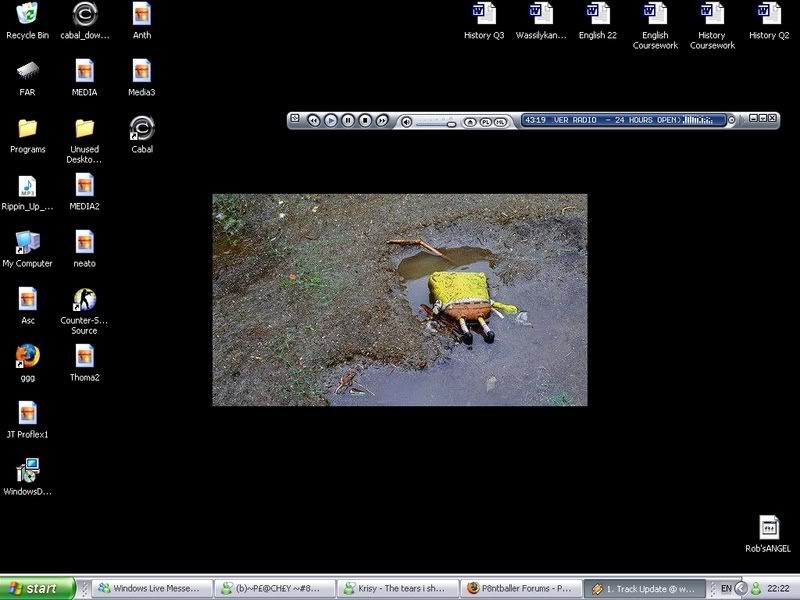800x600 pixels.
Task: Stop playback in Winamp
Action: (x=365, y=120)
